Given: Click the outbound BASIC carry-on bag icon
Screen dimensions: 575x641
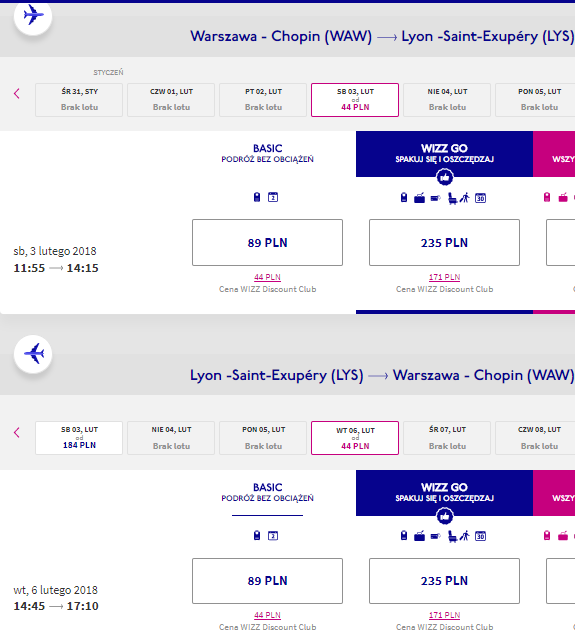Looking at the screenshot, I should (257, 197).
